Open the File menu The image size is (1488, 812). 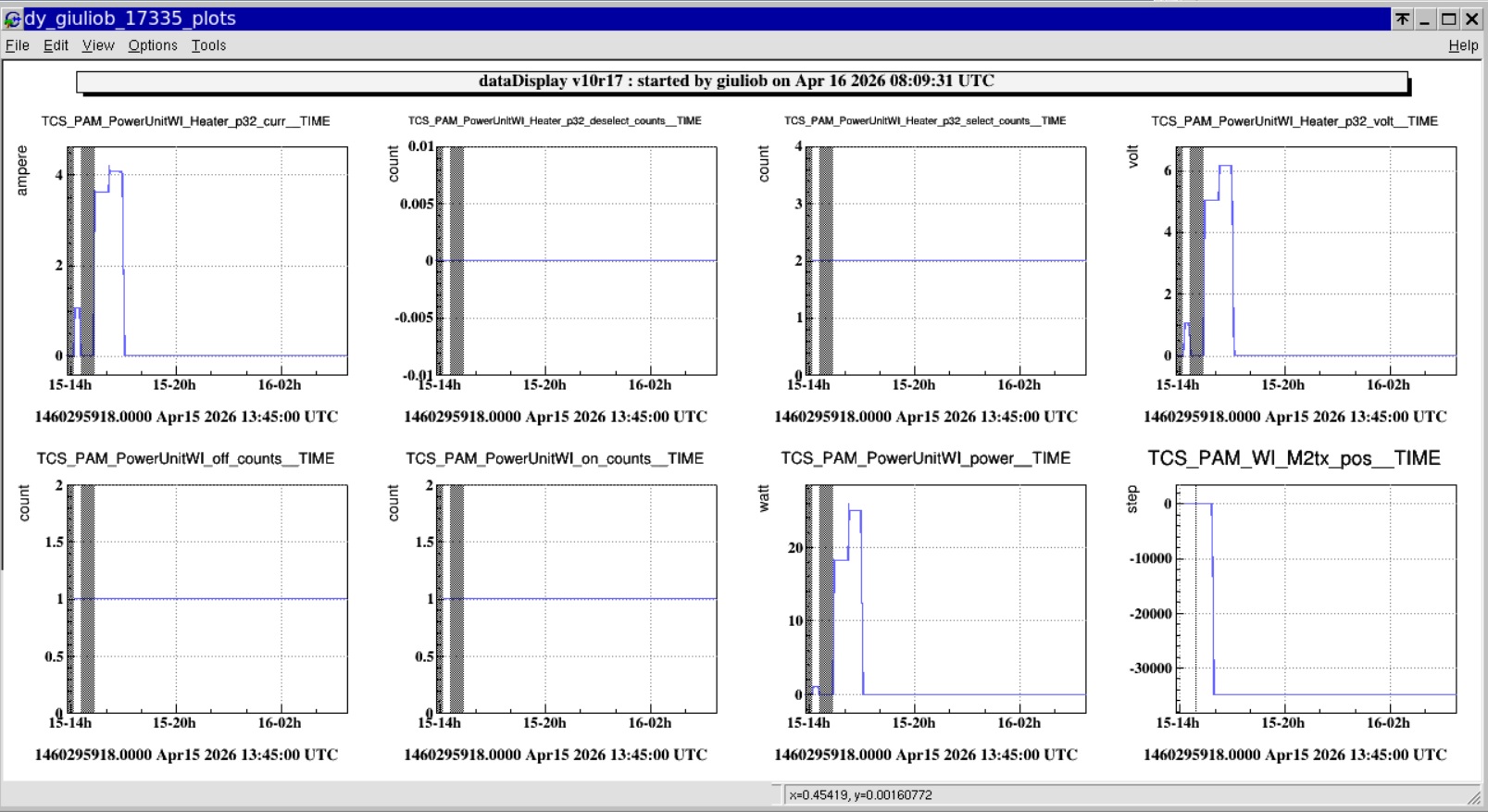(18, 45)
